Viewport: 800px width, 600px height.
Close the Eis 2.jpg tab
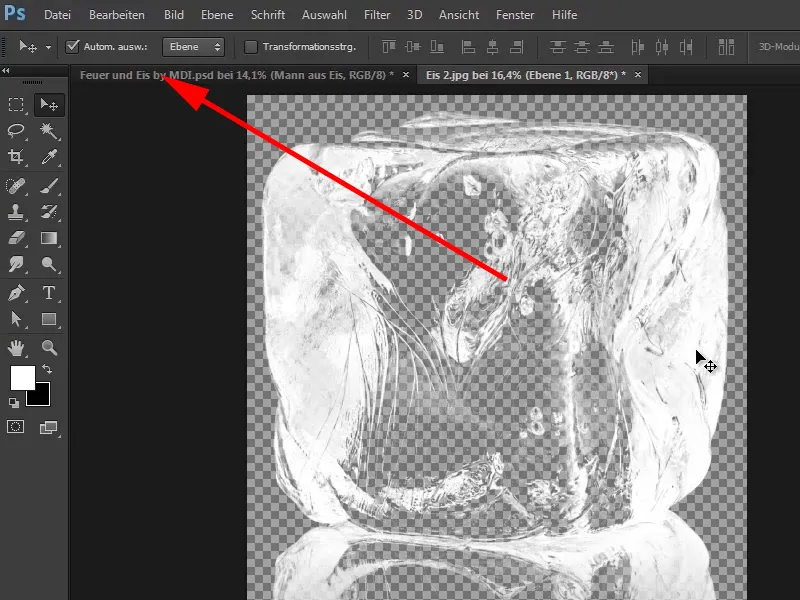[x=638, y=75]
